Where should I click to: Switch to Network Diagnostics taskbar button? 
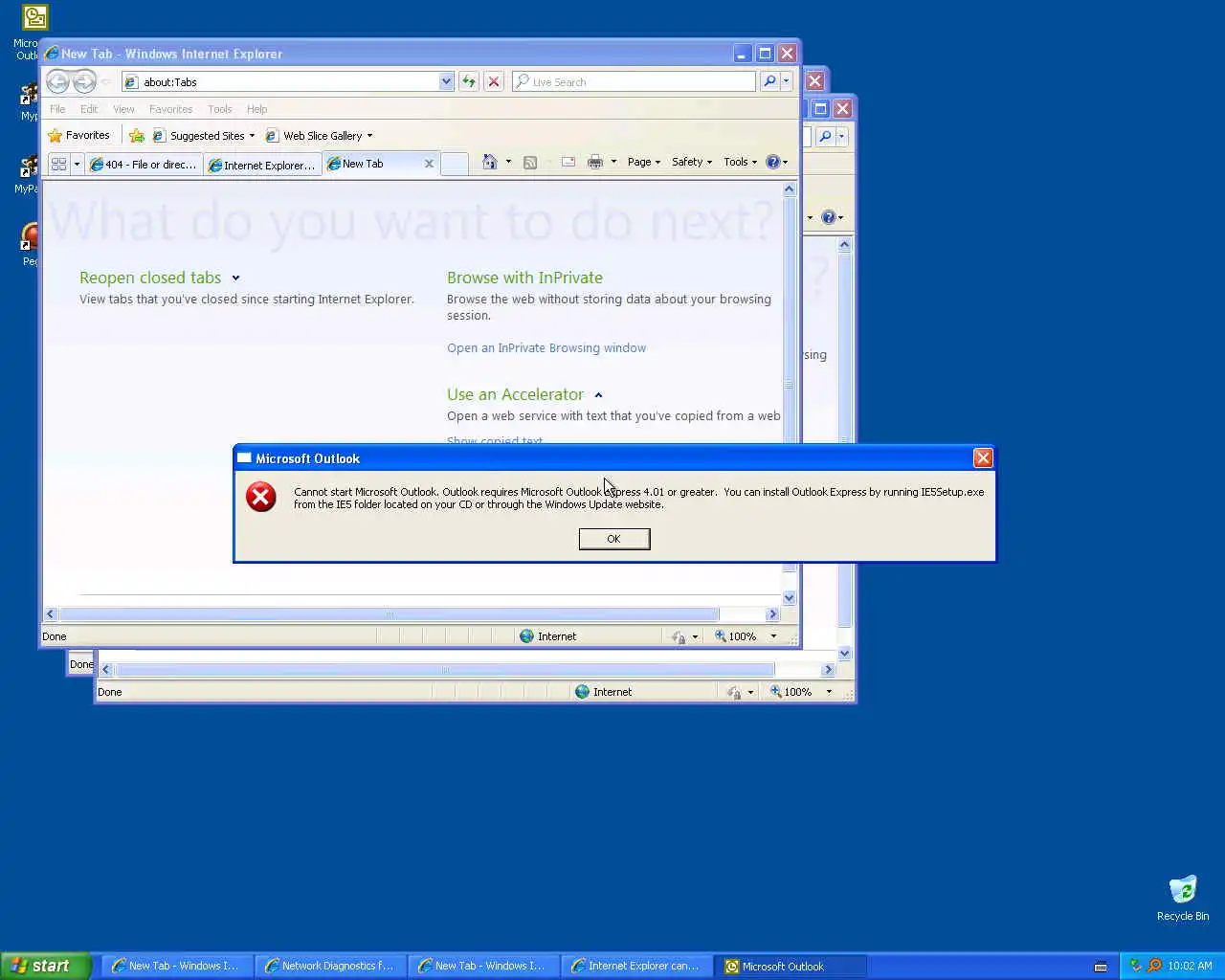[330, 966]
